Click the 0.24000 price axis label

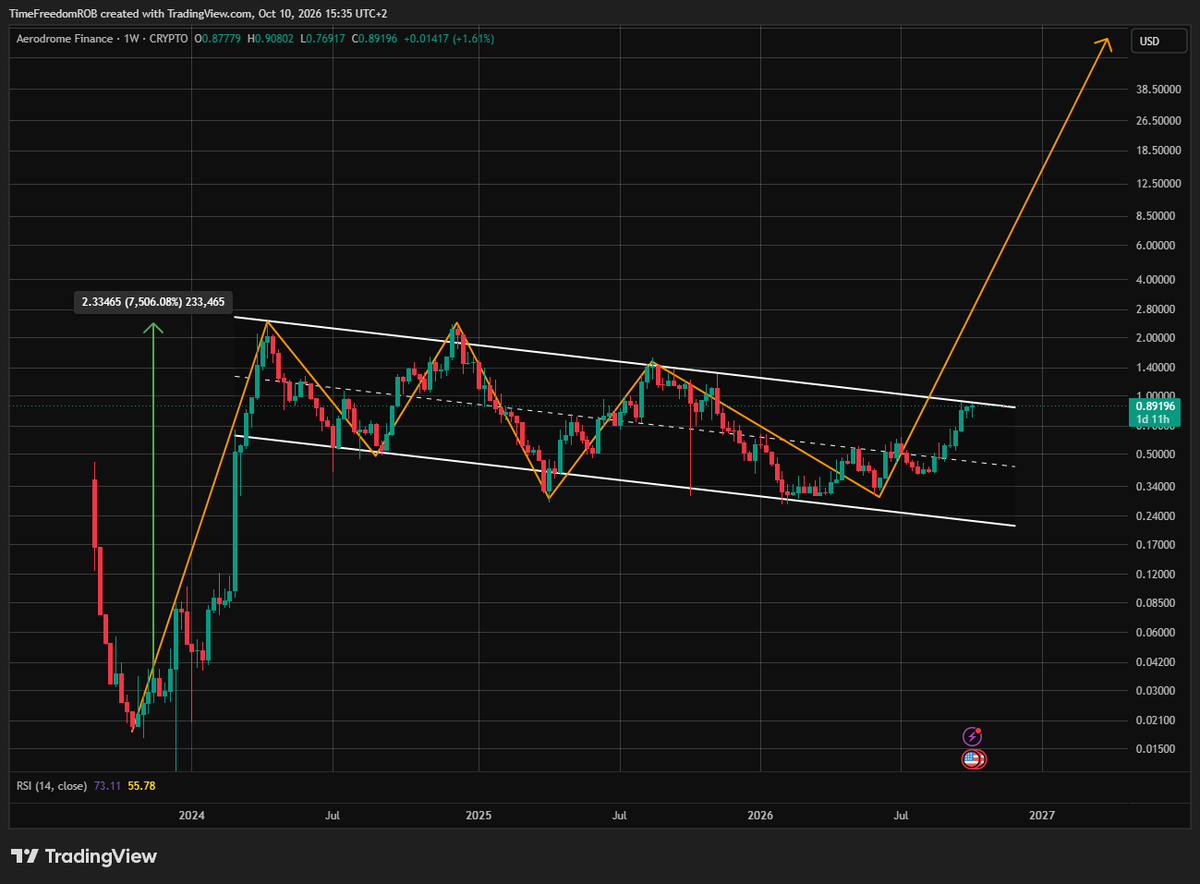[1154, 516]
